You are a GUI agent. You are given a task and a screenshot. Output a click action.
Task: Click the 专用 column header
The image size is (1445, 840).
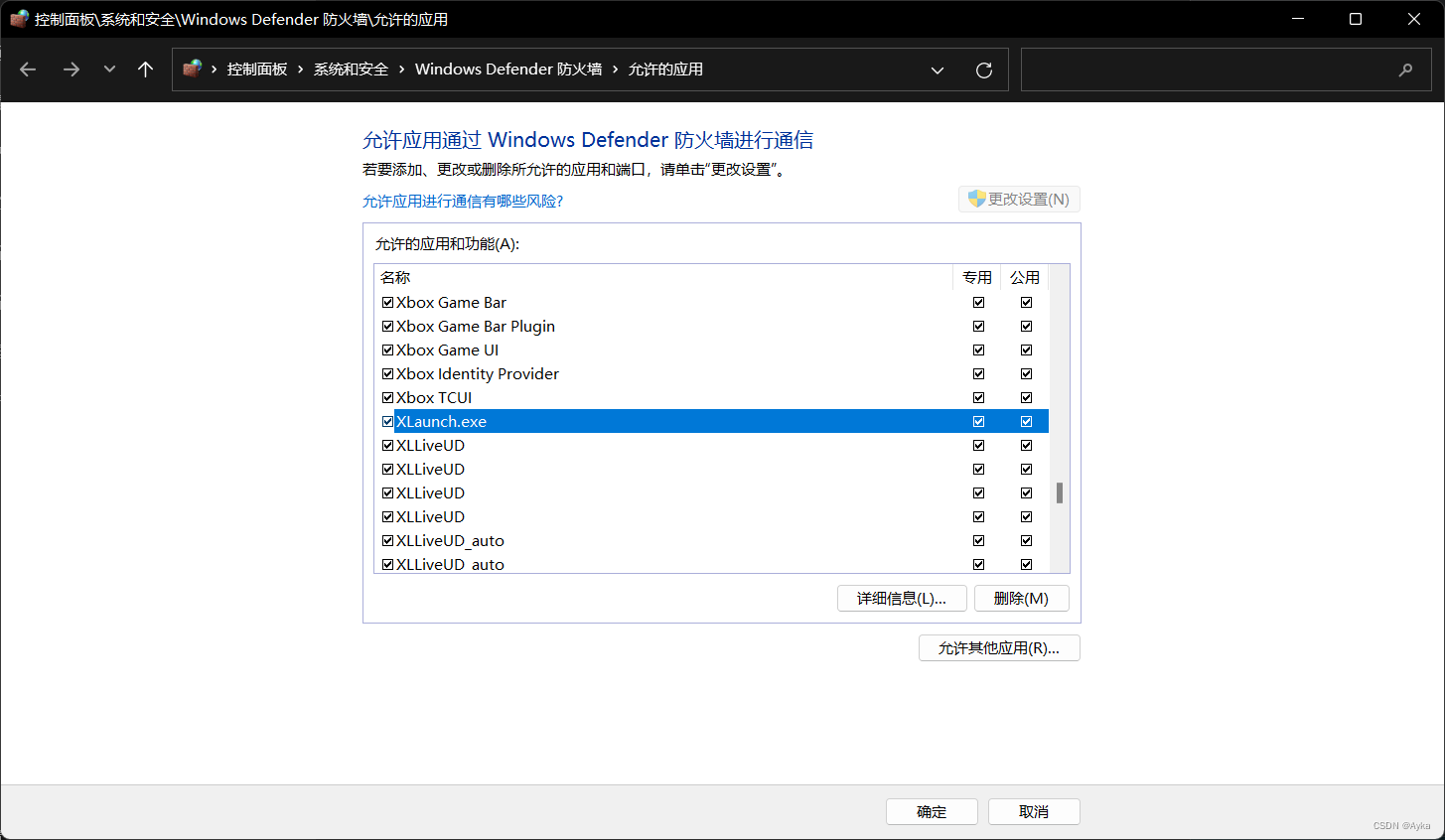[977, 277]
